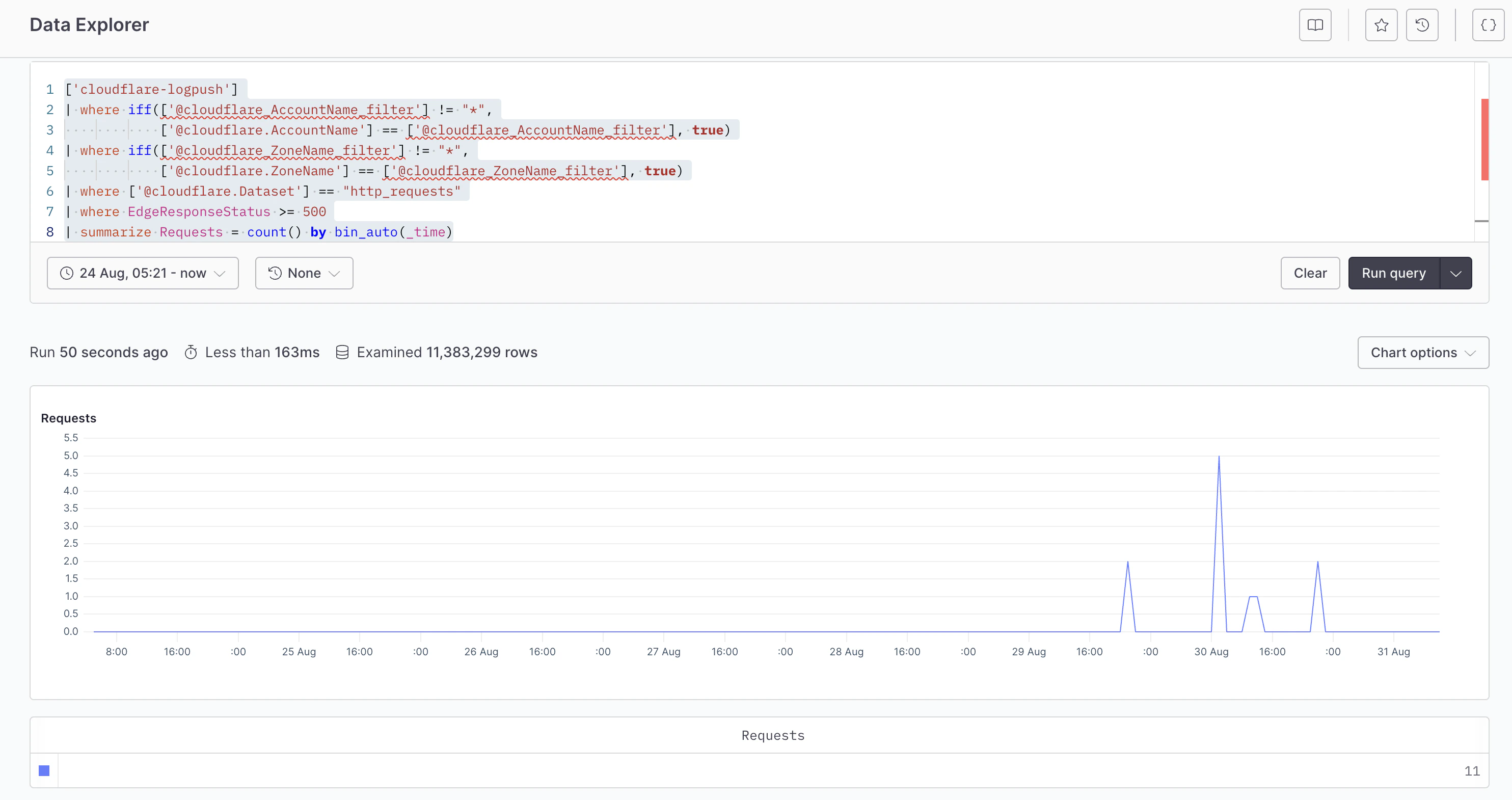Toggle the Requests series via the blue legend square
This screenshot has width=1512, height=800.
44,770
